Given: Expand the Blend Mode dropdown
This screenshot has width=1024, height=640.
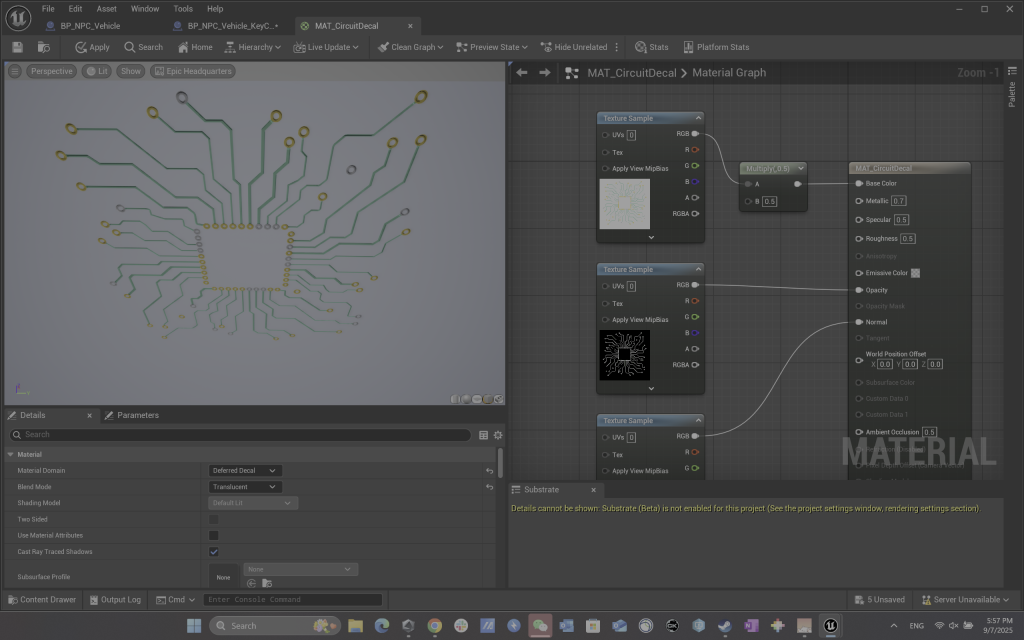Looking at the screenshot, I should coord(245,487).
